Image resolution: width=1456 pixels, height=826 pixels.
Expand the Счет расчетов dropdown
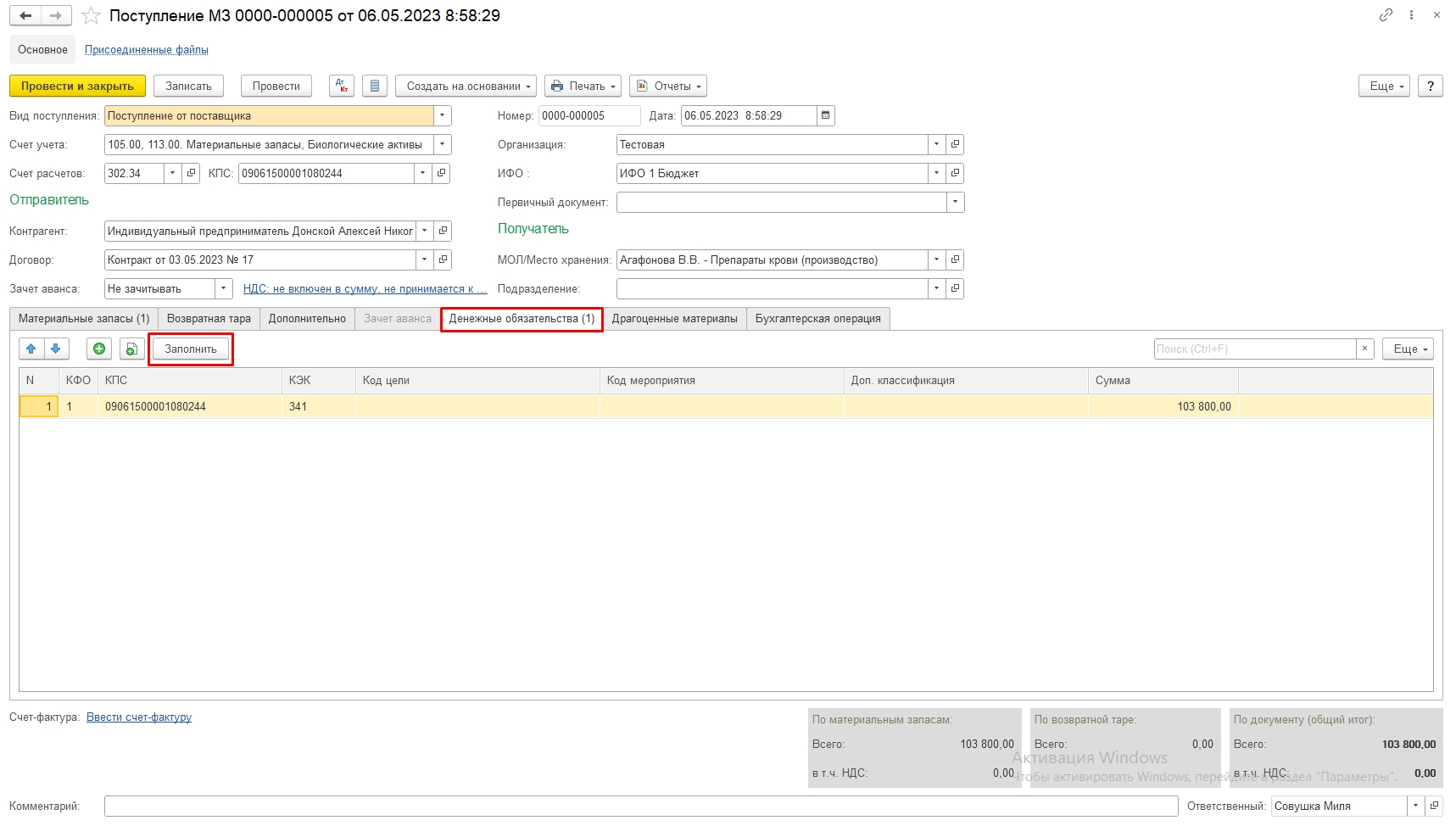(173, 173)
